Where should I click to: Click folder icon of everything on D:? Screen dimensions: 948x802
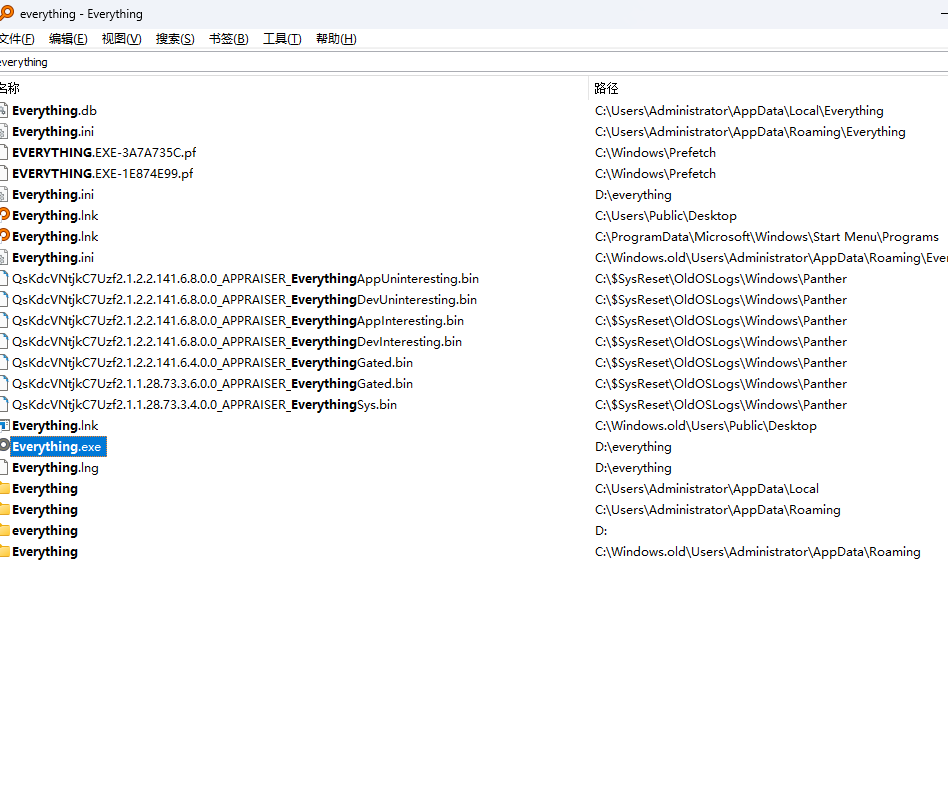tap(4, 531)
